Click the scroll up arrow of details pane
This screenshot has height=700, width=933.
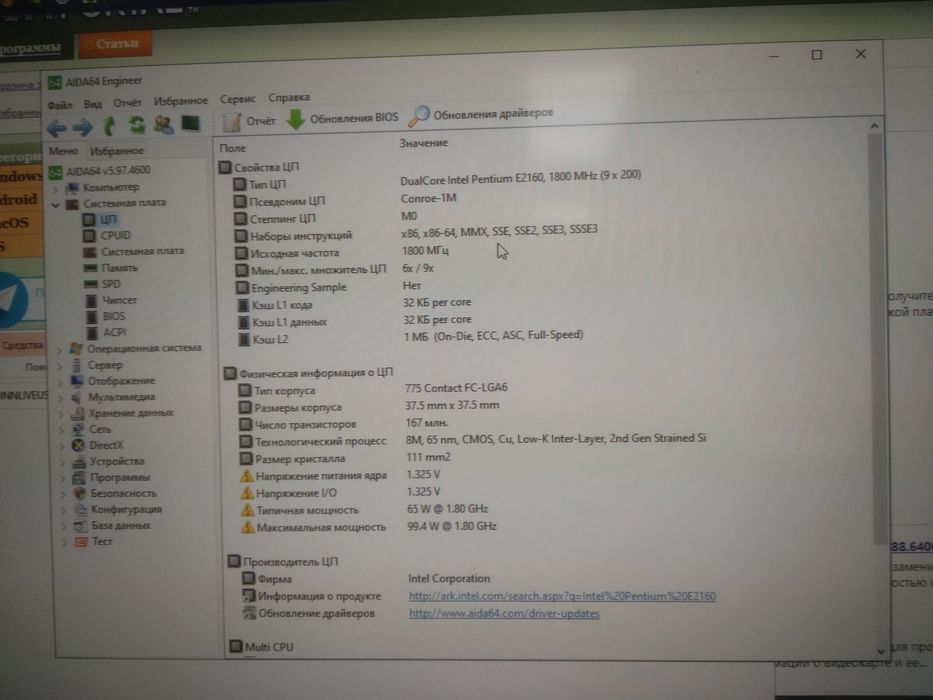coord(874,126)
